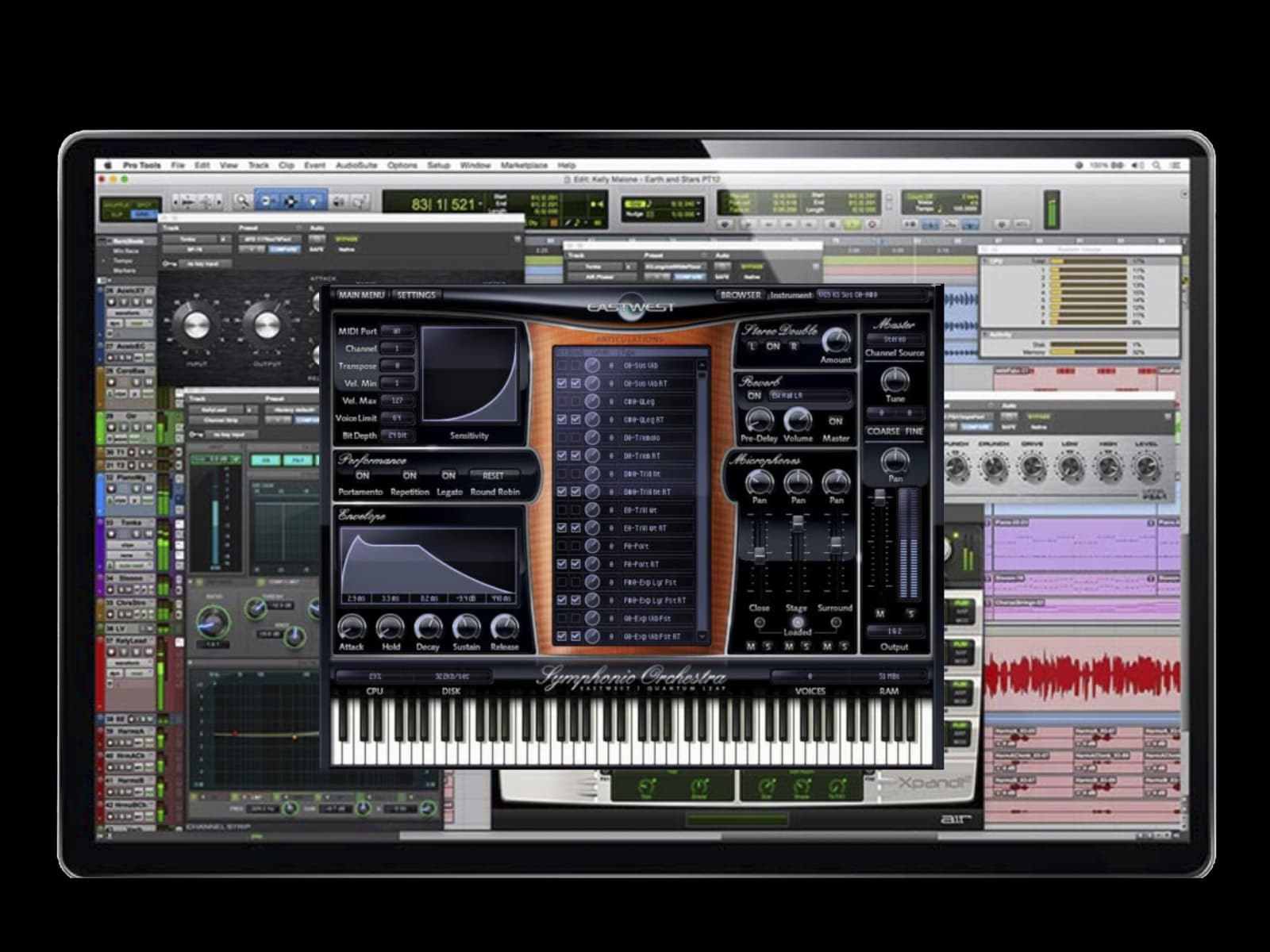Click the Master output volume fader
The width and height of the screenshot is (1270, 952).
pos(879,498)
